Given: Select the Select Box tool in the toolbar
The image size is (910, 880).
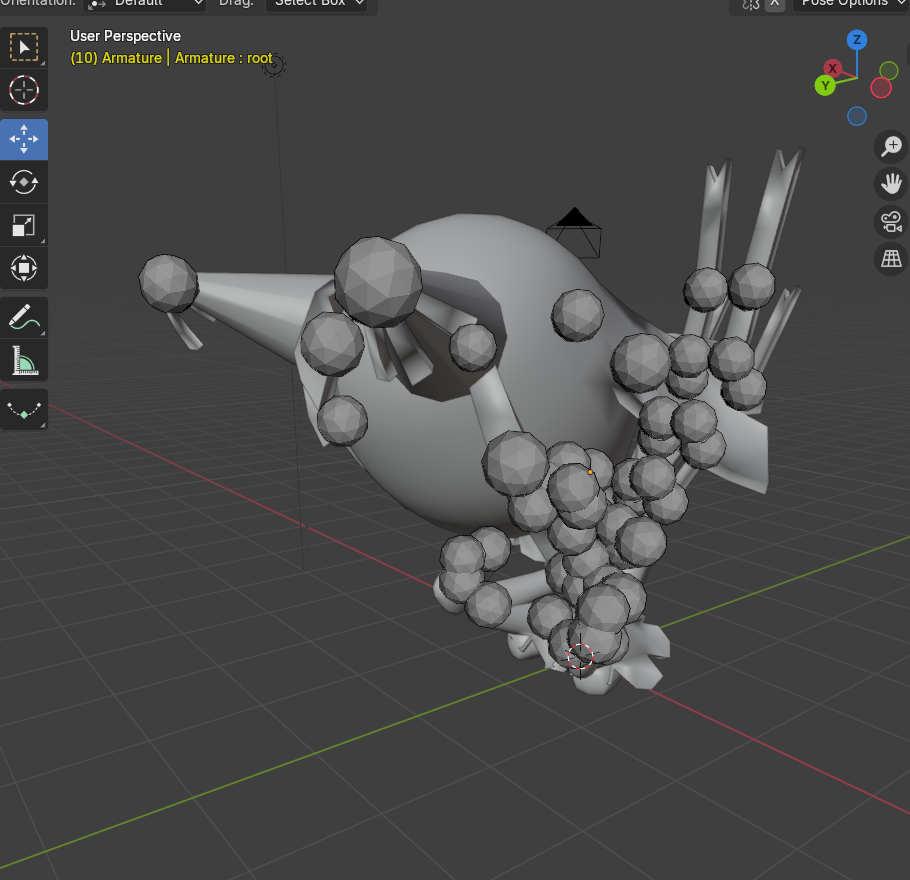Looking at the screenshot, I should pyautogui.click(x=24, y=48).
